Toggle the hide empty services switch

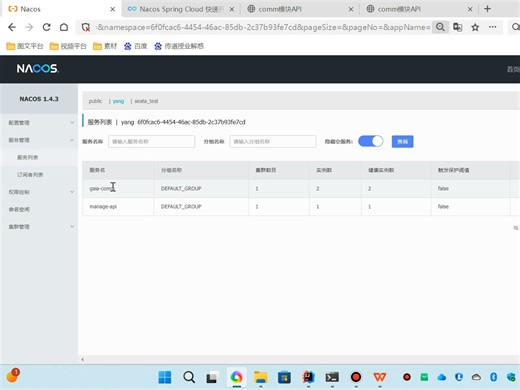[371, 141]
